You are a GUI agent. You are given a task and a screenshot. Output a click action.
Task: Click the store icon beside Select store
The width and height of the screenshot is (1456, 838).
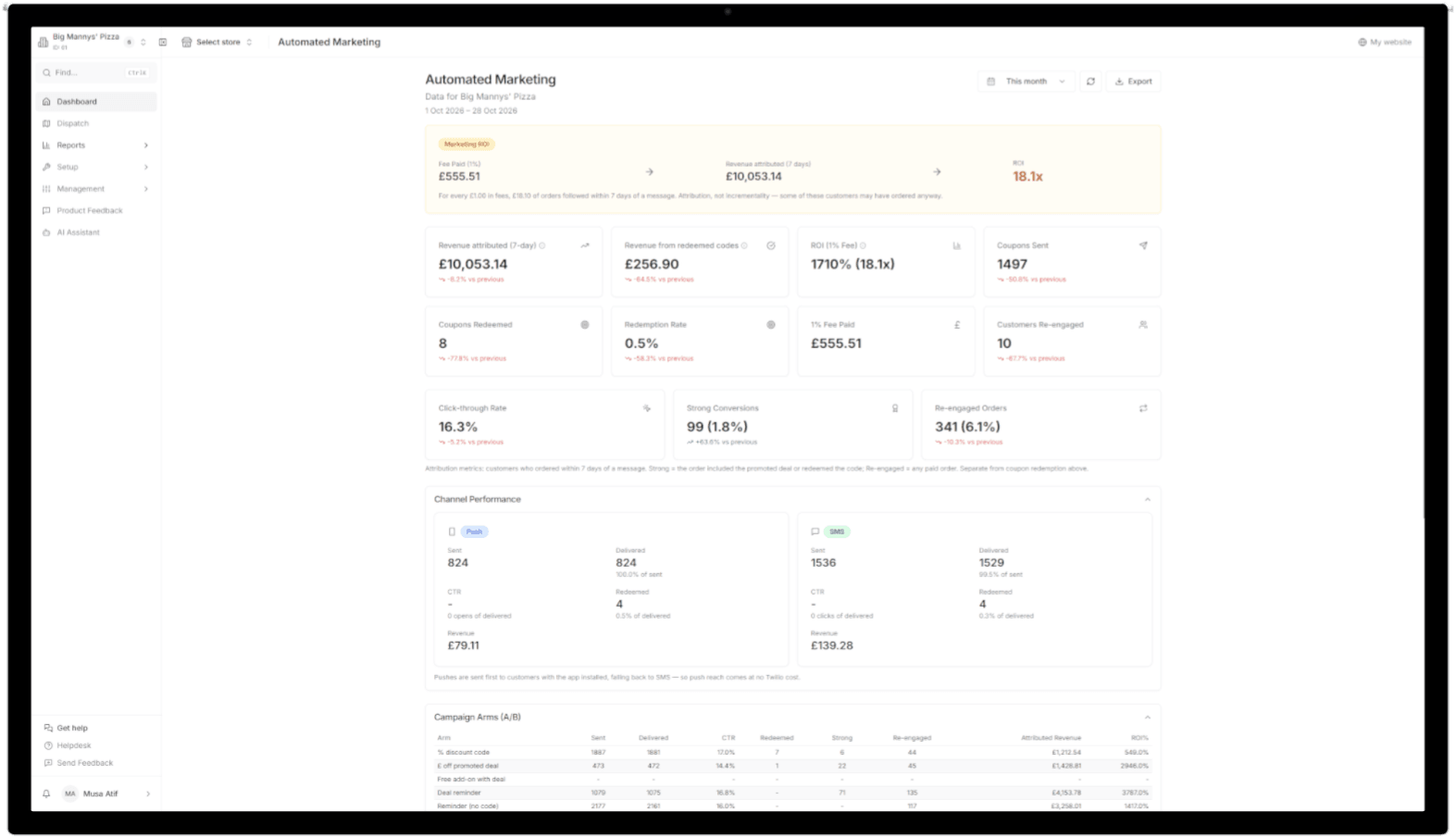(187, 42)
